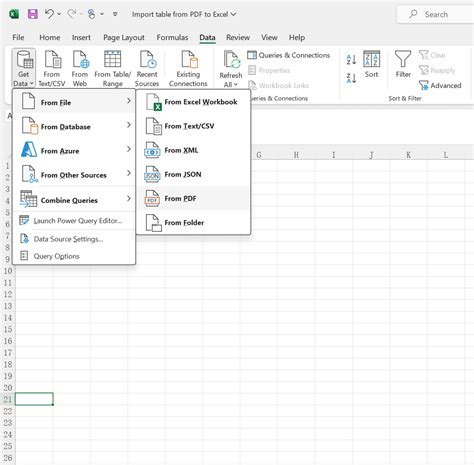Click Workbook Links
Image resolution: width=474 pixels, height=465 pixels.
tap(278, 85)
